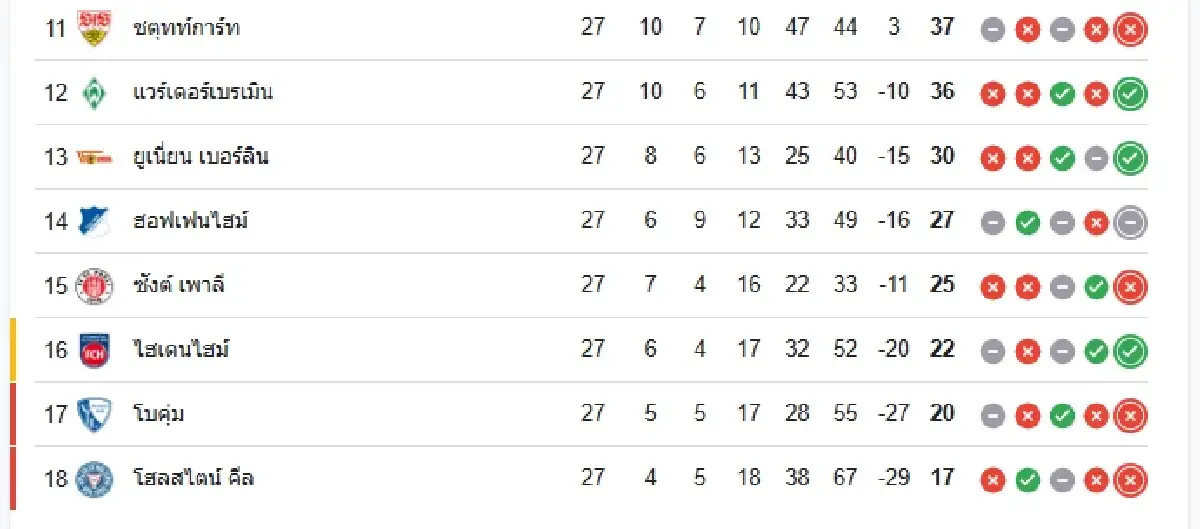Open the ไฮเดนไฮม์ team link

181,350
